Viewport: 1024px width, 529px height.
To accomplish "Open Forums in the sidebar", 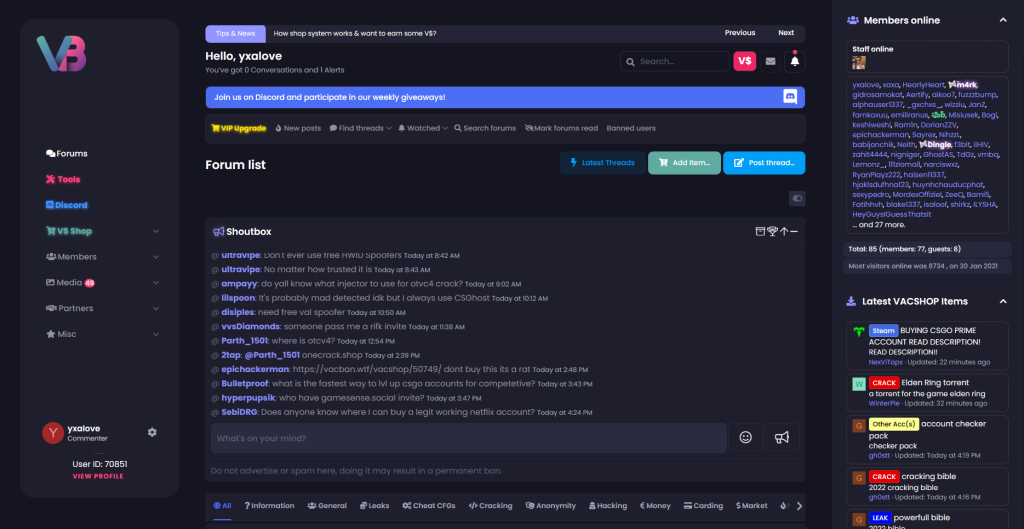I will click(67, 153).
